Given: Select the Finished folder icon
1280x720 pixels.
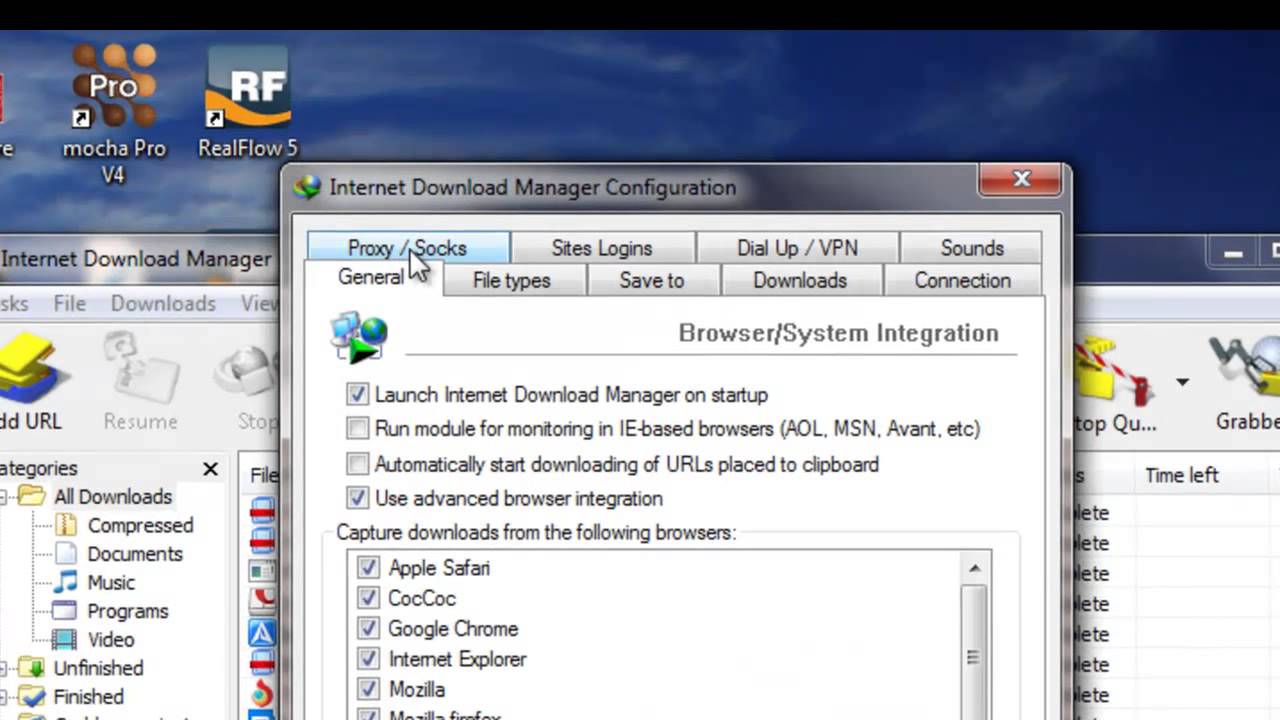Looking at the screenshot, I should (34, 696).
